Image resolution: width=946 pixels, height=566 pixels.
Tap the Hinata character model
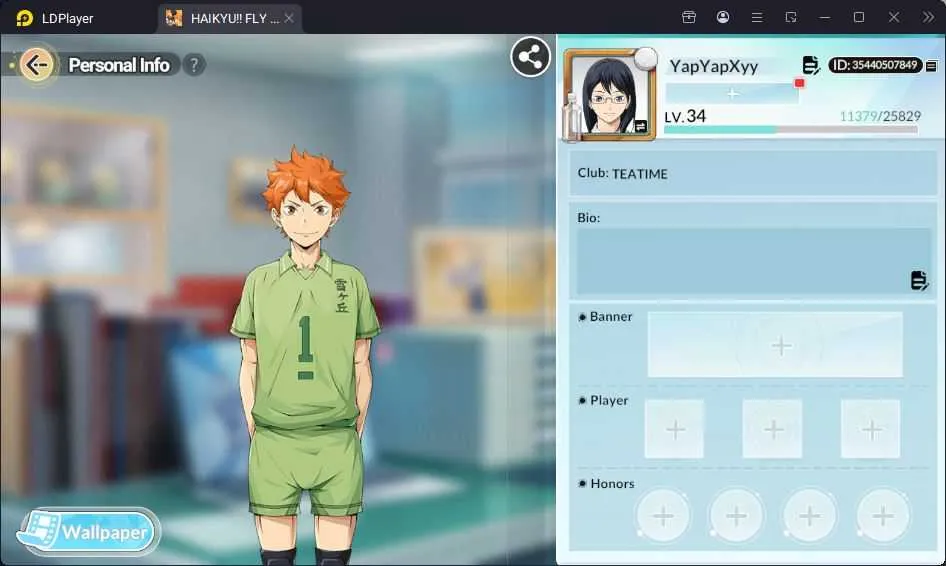305,356
